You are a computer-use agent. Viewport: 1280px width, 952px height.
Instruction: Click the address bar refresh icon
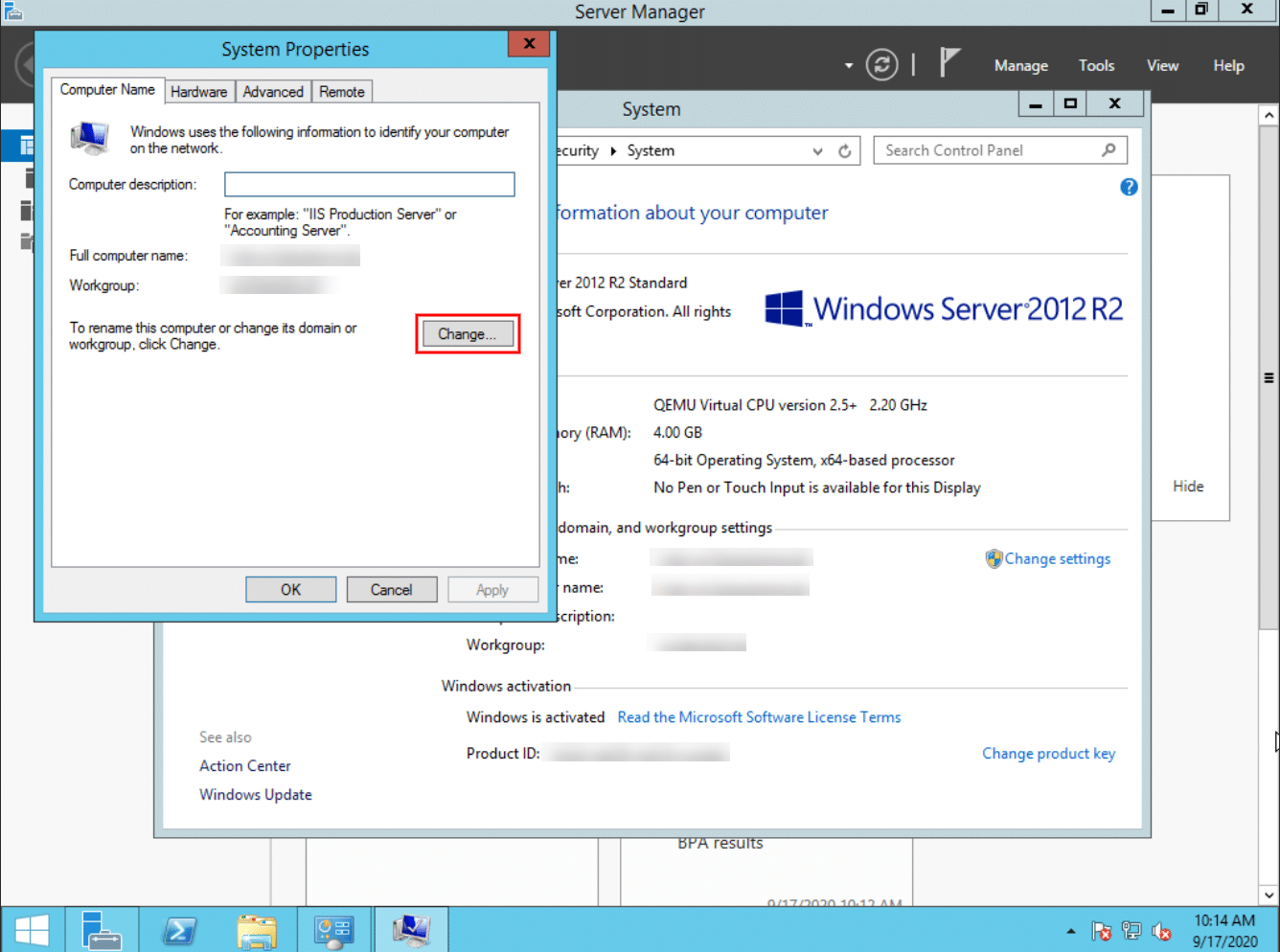pyautogui.click(x=844, y=151)
